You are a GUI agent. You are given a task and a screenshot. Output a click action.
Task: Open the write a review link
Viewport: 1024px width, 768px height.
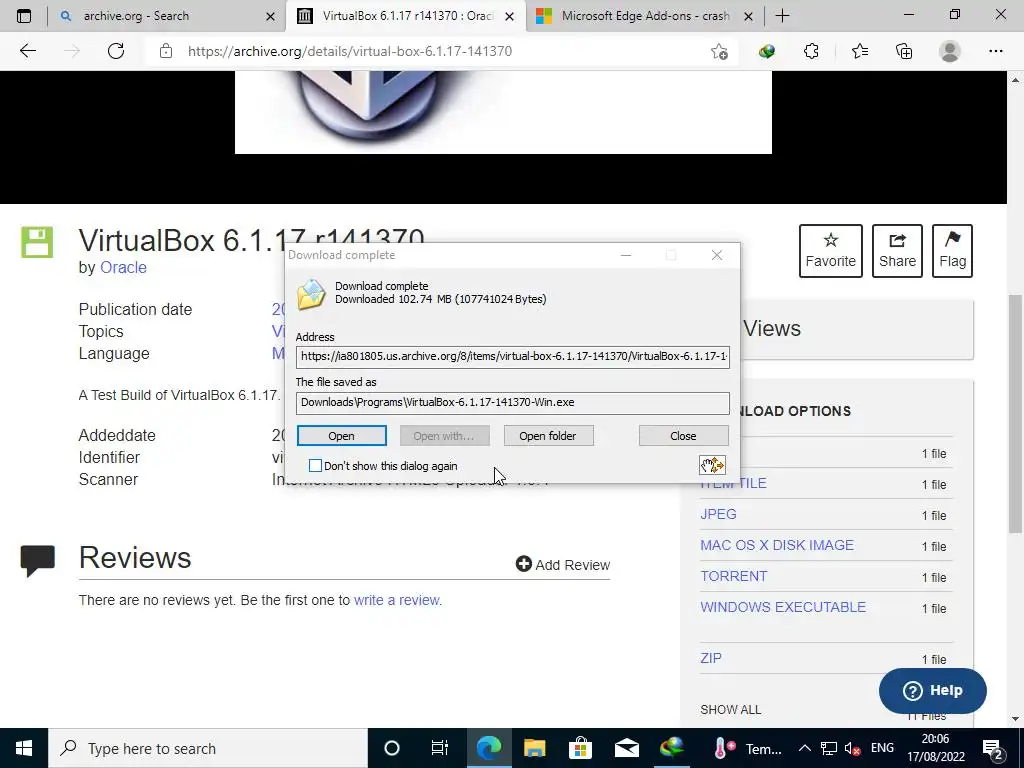click(x=397, y=600)
